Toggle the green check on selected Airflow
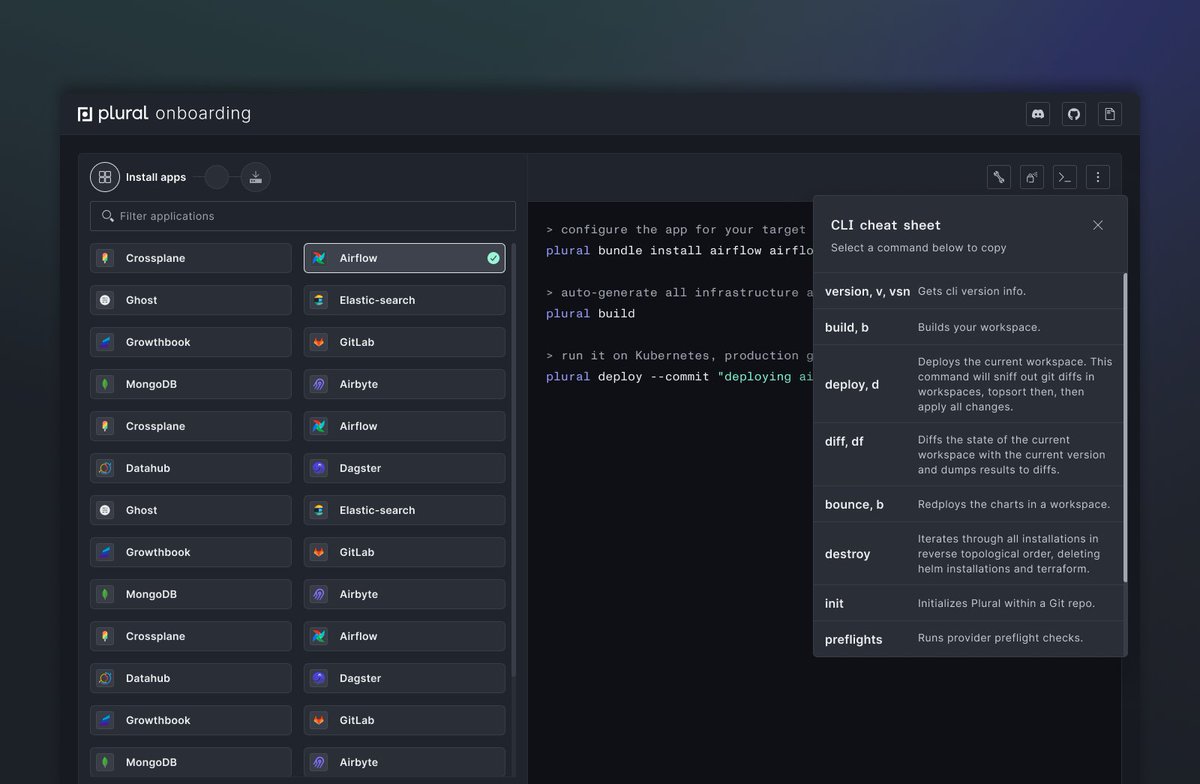This screenshot has width=1200, height=784. (x=492, y=257)
